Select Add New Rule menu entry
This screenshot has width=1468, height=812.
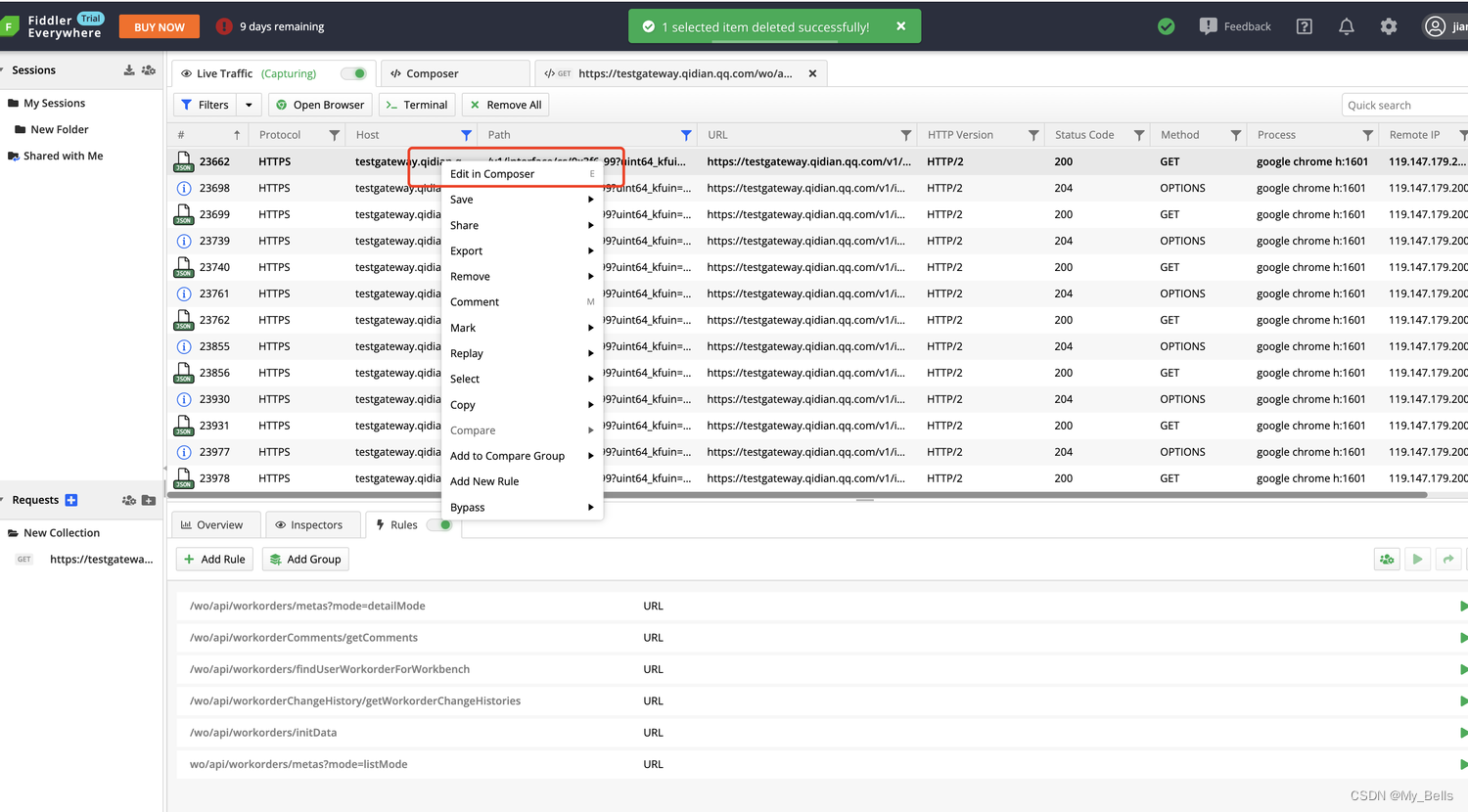tap(522, 481)
